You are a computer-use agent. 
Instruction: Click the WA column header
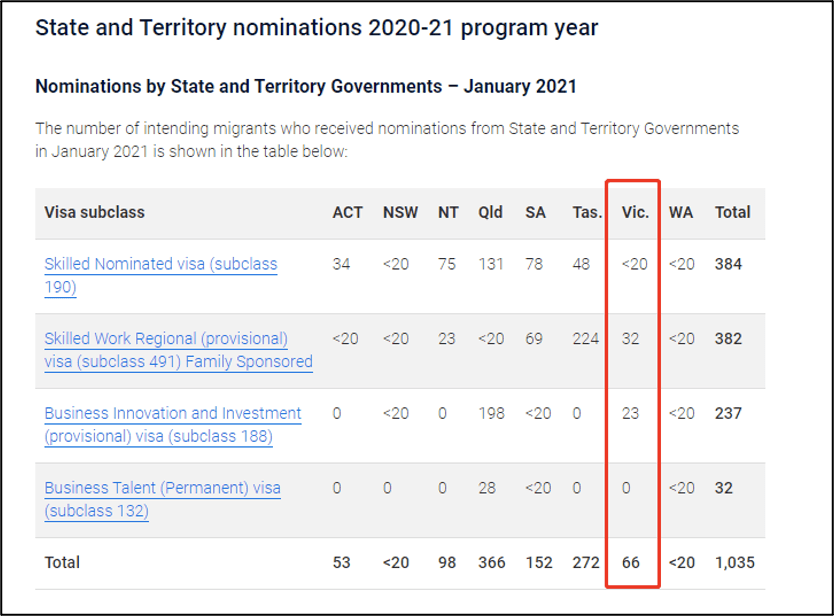tap(681, 212)
